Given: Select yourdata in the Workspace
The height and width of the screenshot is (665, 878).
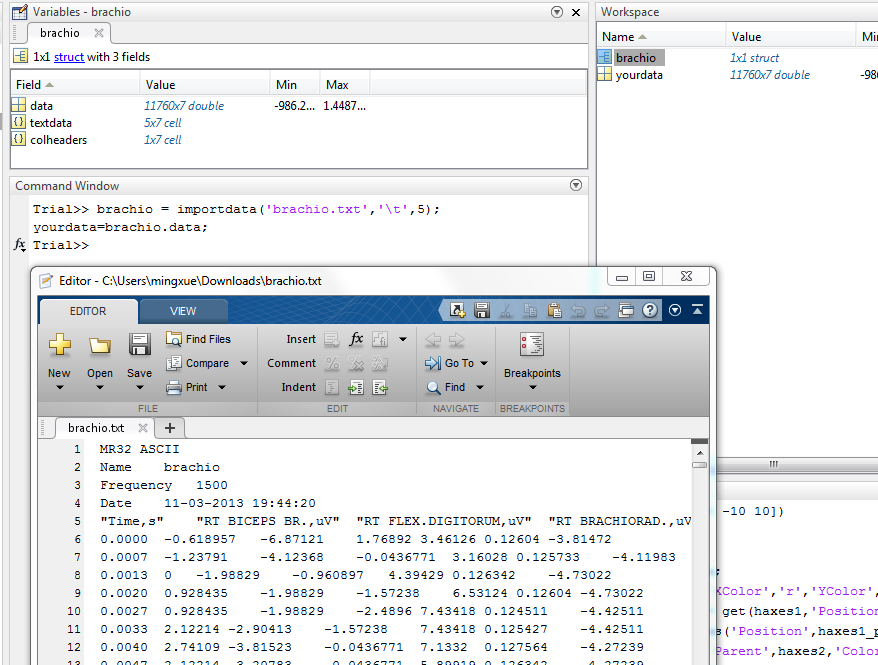Looking at the screenshot, I should (x=639, y=75).
